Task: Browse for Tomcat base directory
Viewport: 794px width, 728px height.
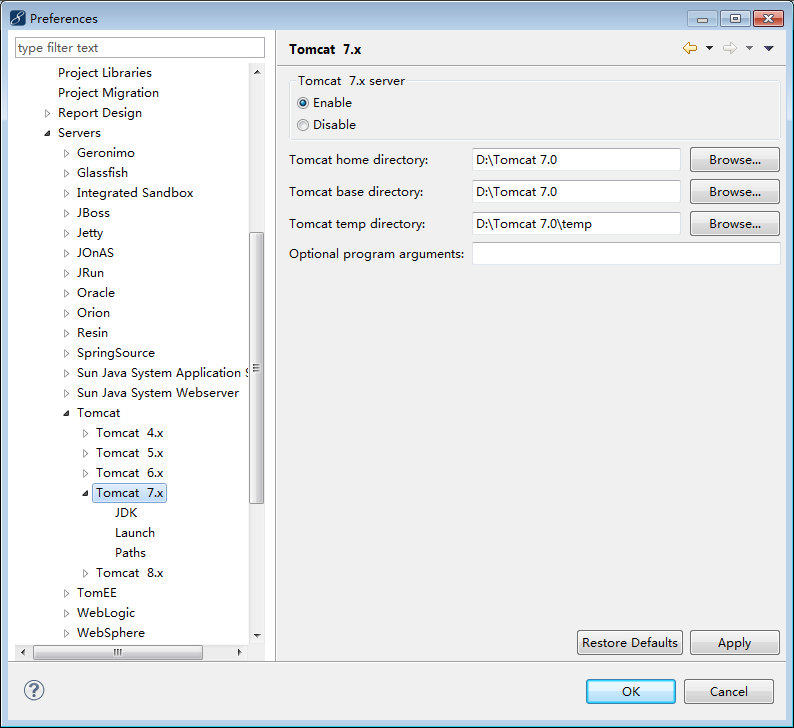Action: pos(735,192)
